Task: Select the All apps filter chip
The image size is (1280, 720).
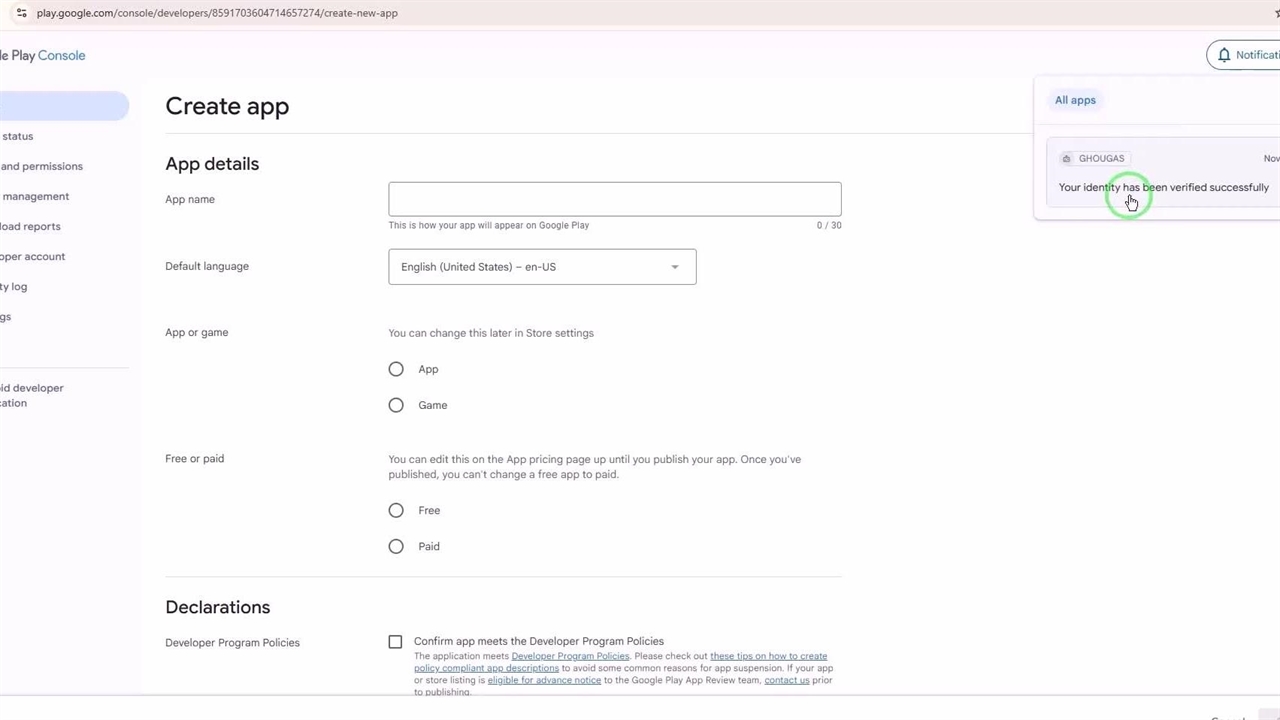Action: coord(1075,100)
